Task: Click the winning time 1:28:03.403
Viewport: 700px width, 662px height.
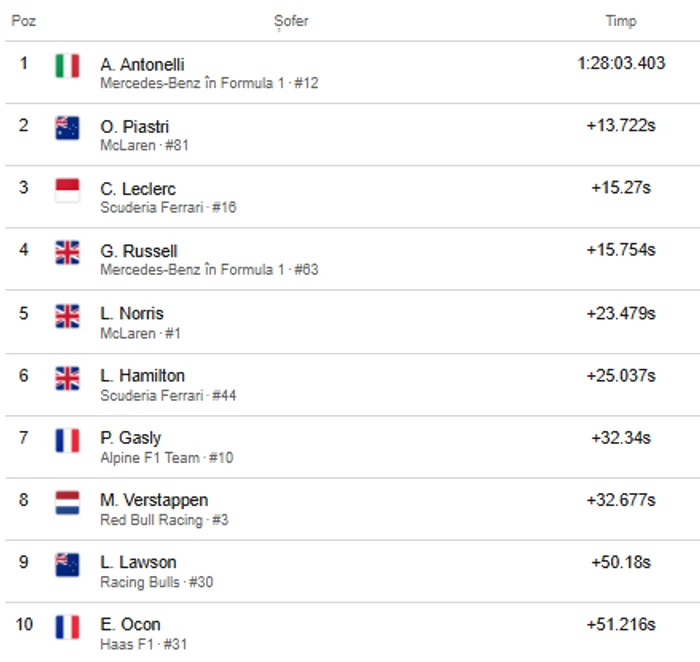Action: (x=621, y=63)
